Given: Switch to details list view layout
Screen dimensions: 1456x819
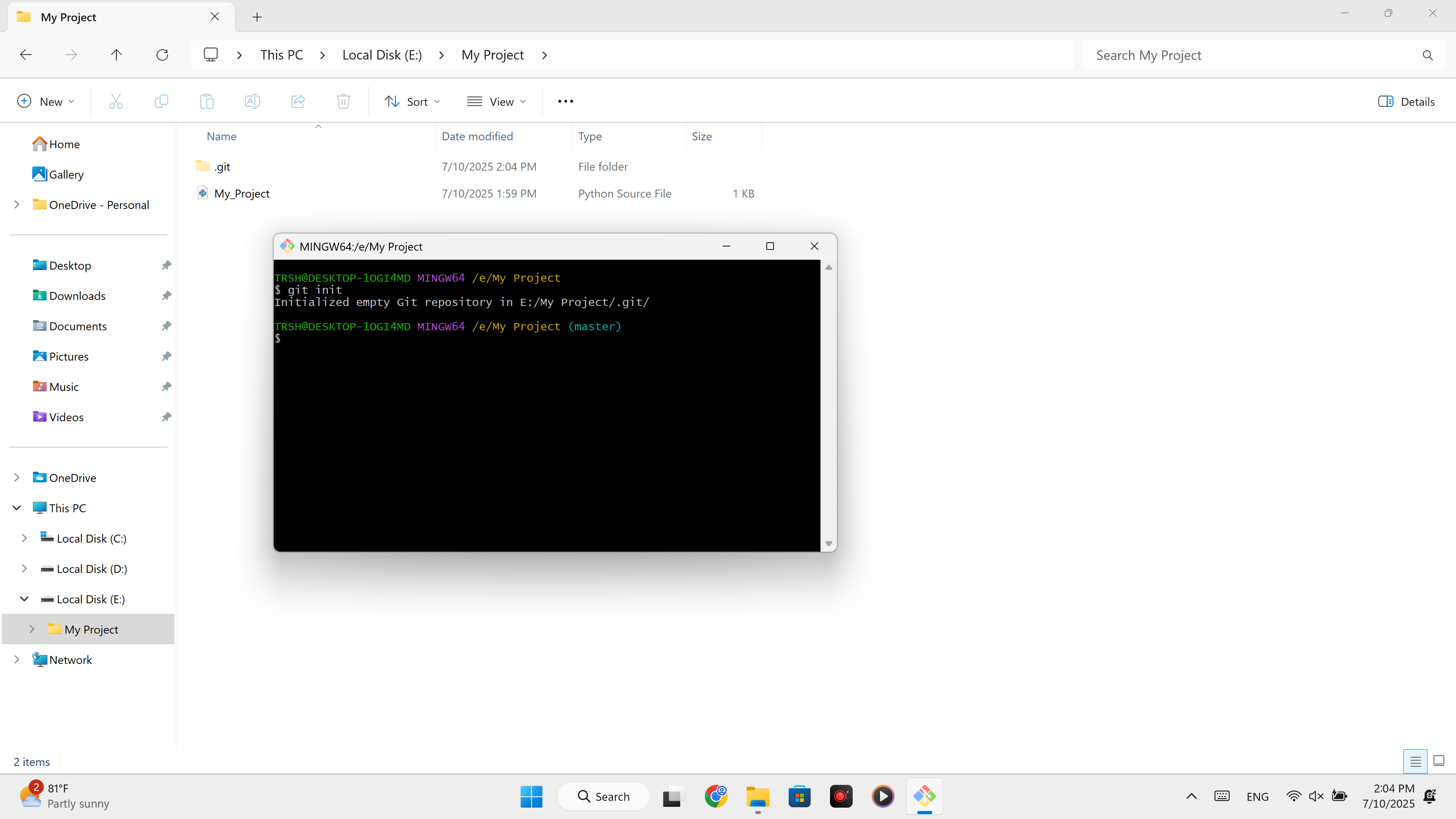Looking at the screenshot, I should click(x=1415, y=761).
